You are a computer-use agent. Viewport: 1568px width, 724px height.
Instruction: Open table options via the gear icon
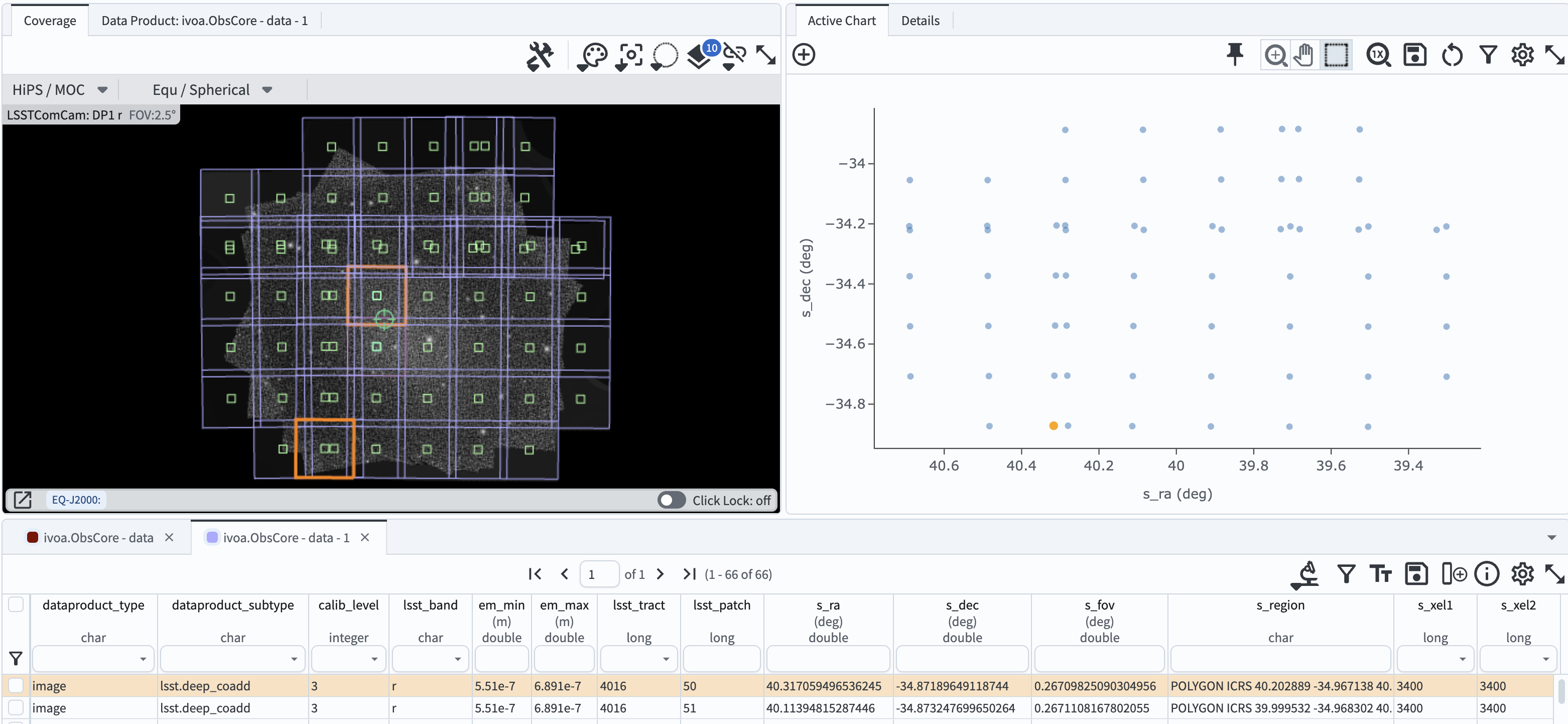point(1523,573)
